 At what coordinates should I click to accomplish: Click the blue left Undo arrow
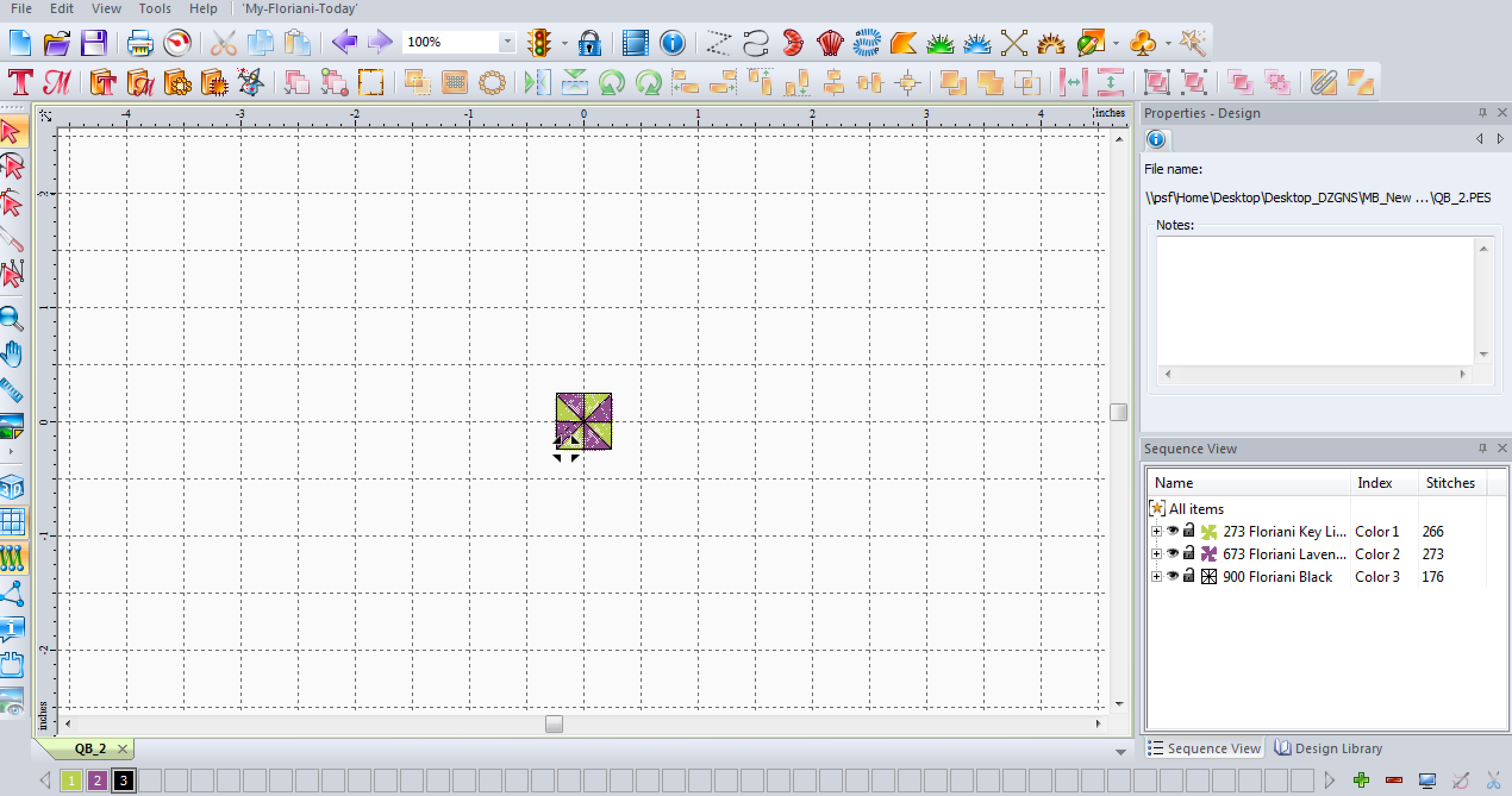pyautogui.click(x=344, y=43)
